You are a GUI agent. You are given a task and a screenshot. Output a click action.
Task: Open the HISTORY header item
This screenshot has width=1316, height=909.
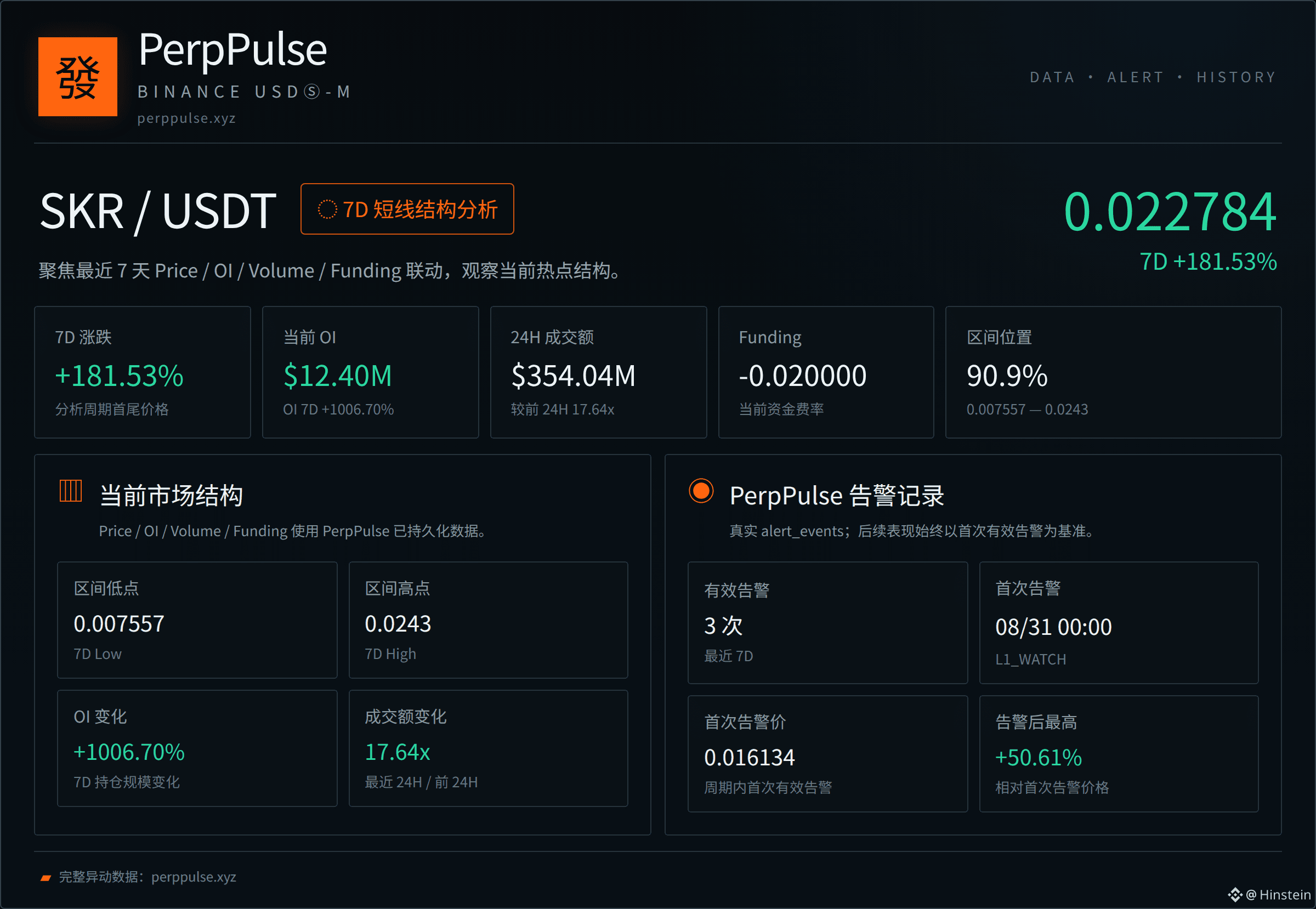coord(1236,77)
